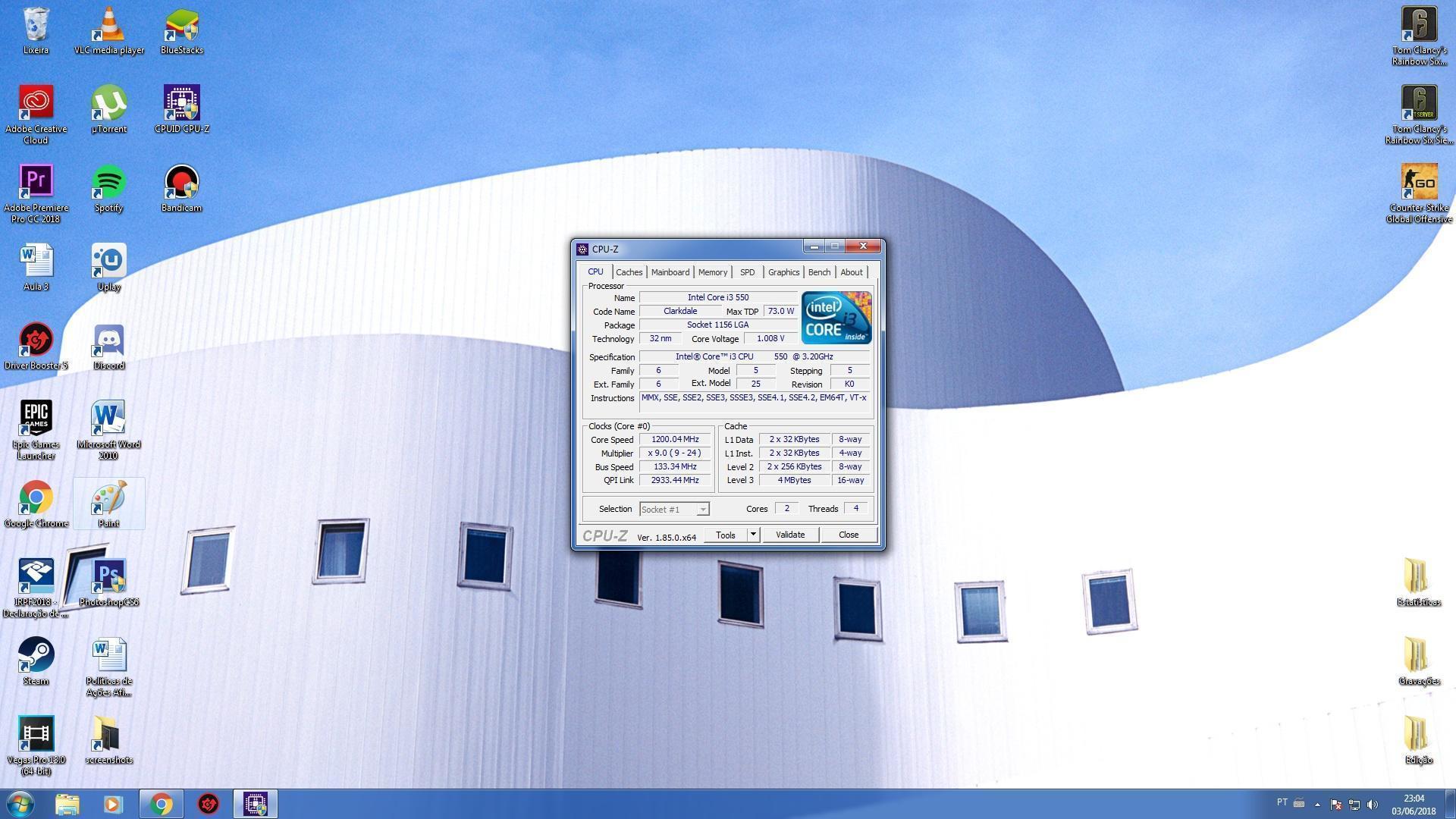Open the BlueStacks desktop shortcut

pos(181,30)
